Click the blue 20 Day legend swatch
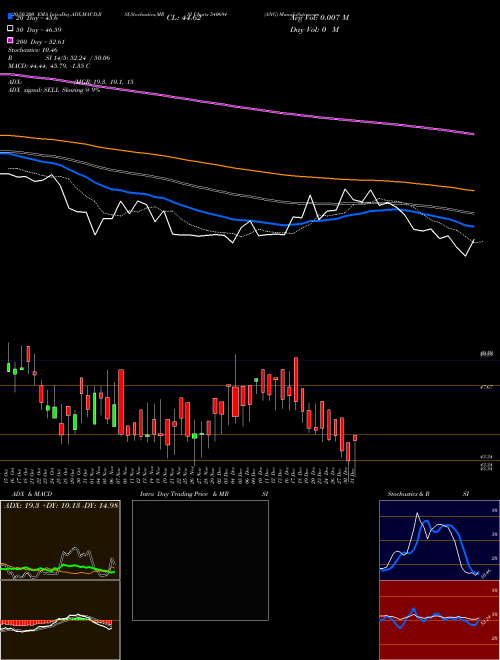Viewport: 500px width, 660px height. pyautogui.click(x=10, y=17)
